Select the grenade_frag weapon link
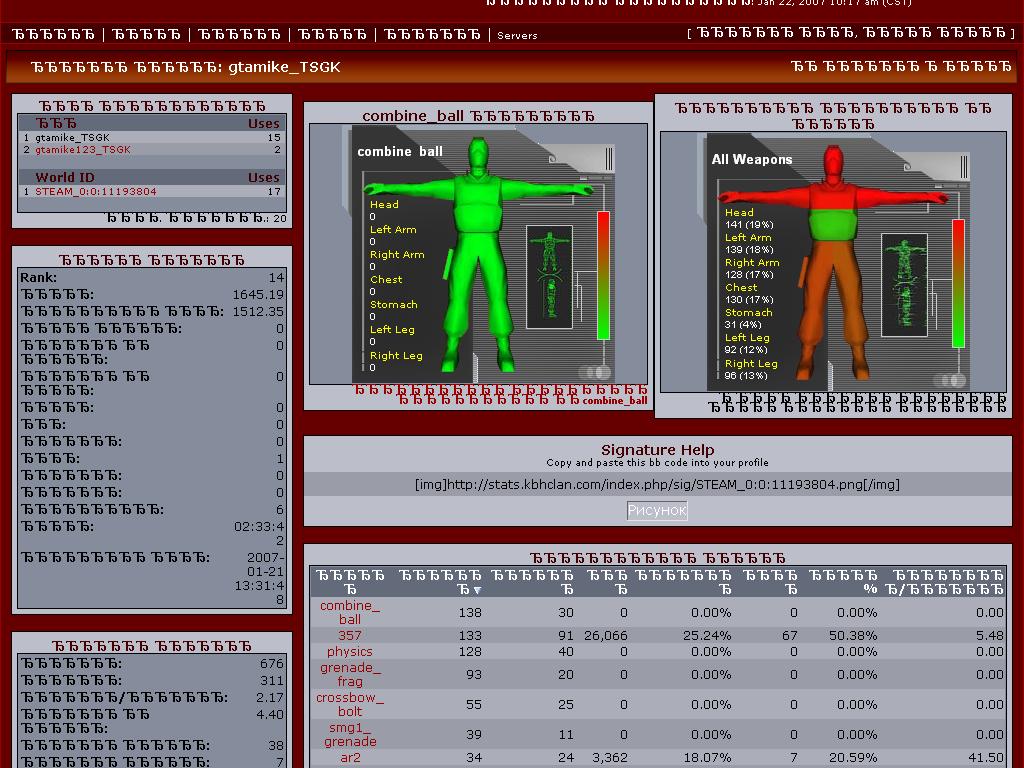 click(x=350, y=674)
